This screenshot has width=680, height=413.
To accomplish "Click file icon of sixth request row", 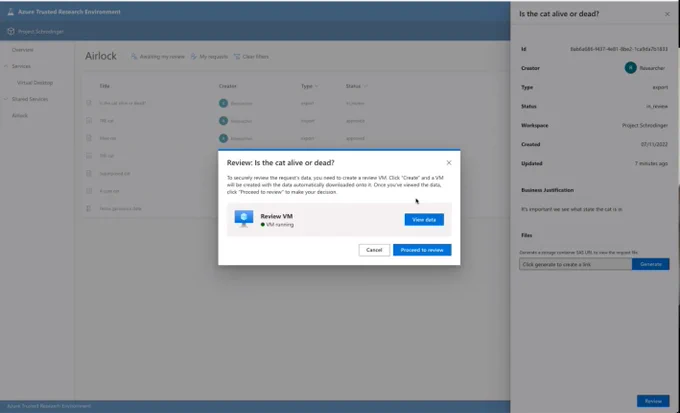I will coord(89,191).
